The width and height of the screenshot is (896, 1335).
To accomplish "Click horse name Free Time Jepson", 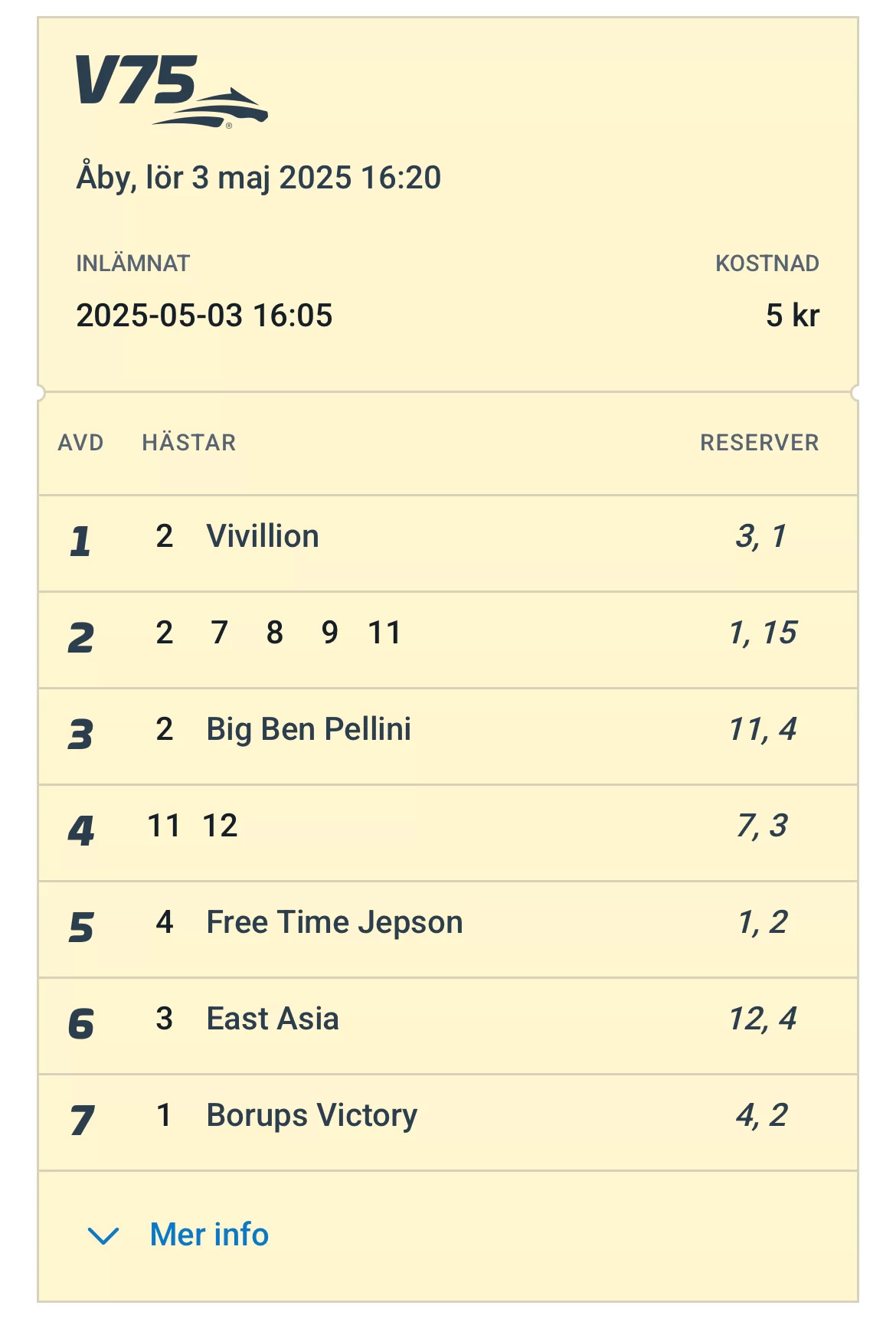I will (335, 922).
